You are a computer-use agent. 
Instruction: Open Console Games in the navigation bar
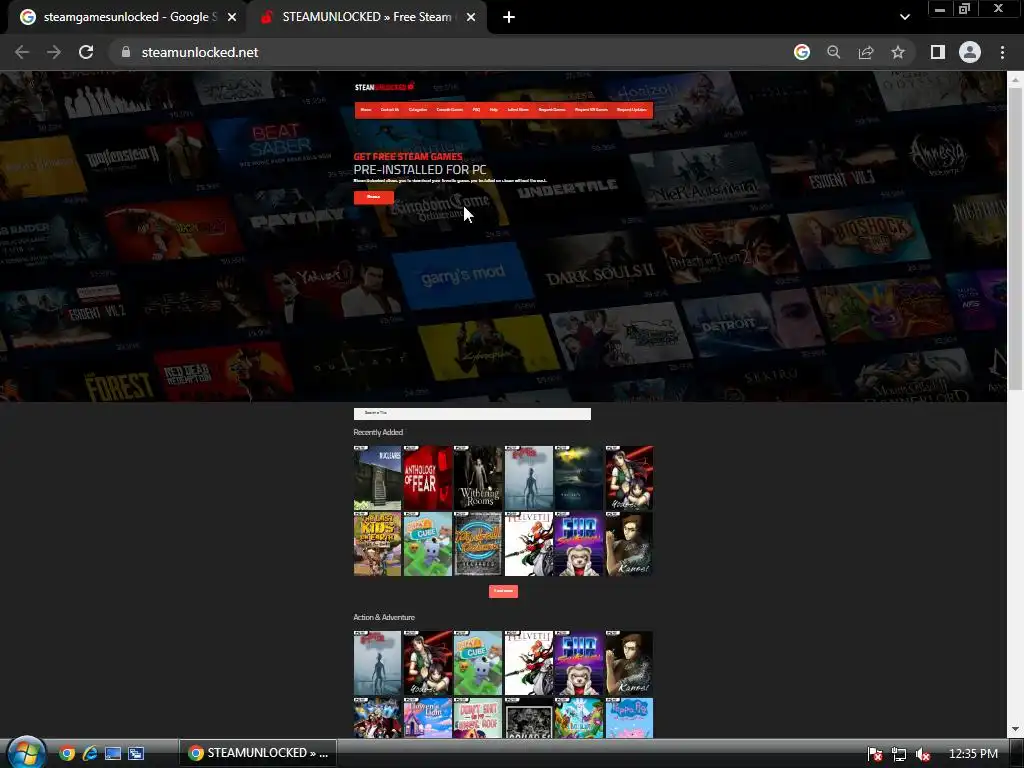[449, 110]
